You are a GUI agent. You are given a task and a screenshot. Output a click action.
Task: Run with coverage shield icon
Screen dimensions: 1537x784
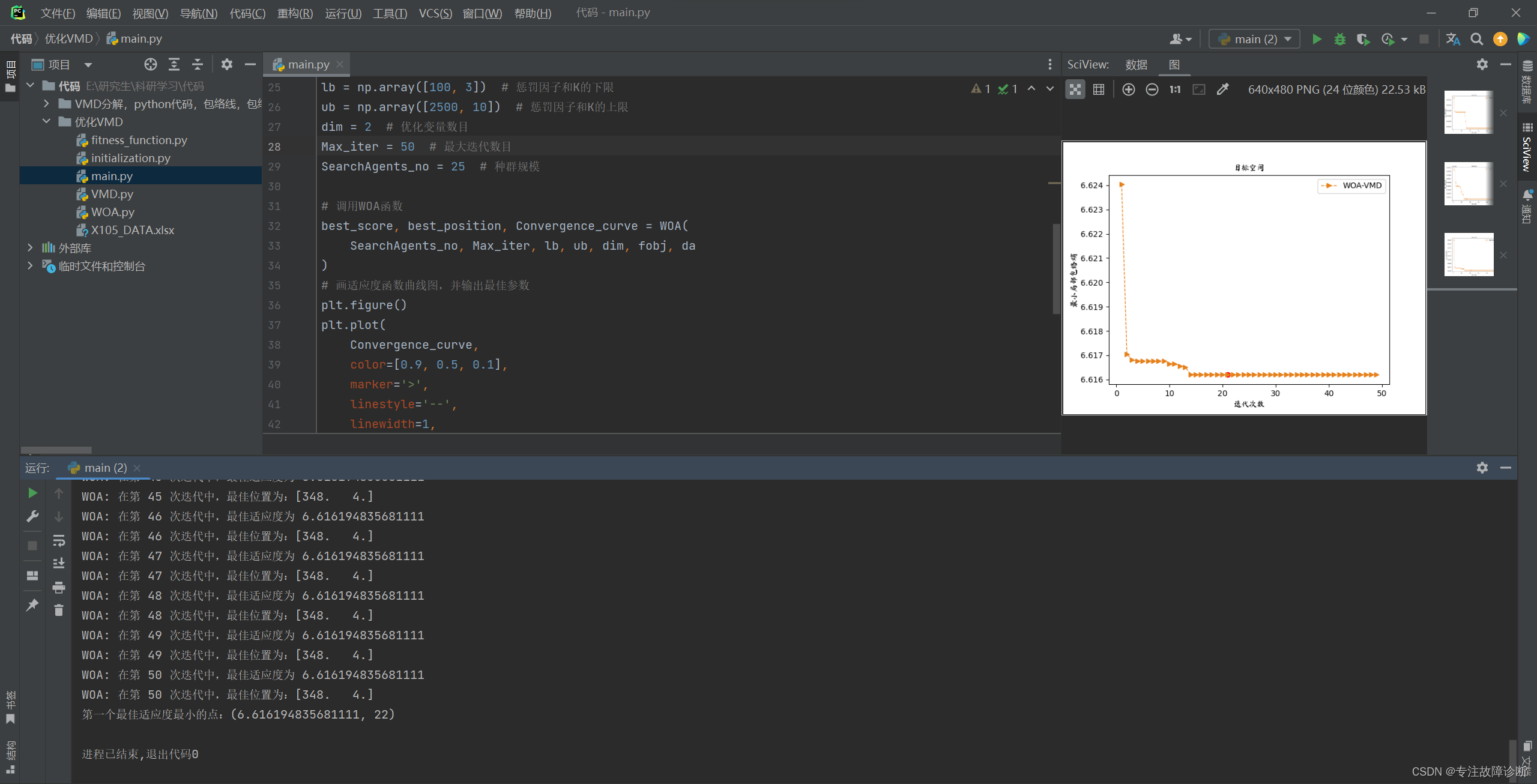(1363, 39)
